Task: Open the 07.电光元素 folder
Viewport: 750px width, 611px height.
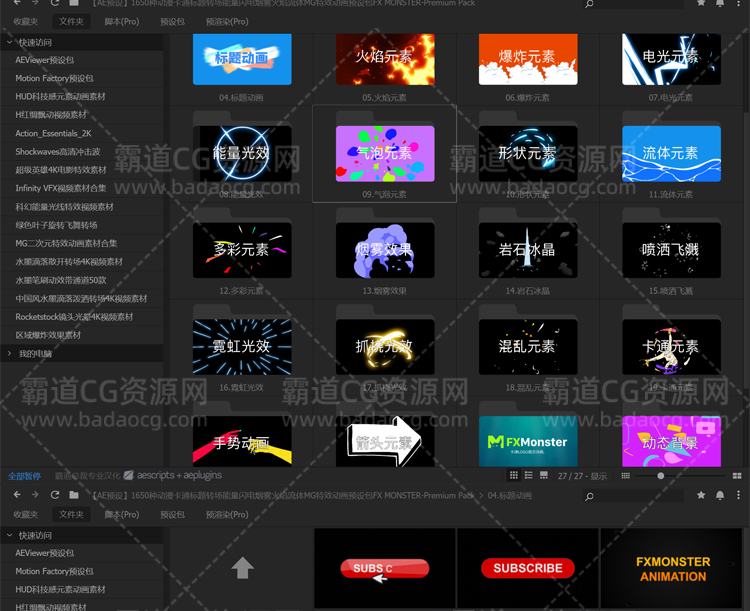Action: coord(671,59)
